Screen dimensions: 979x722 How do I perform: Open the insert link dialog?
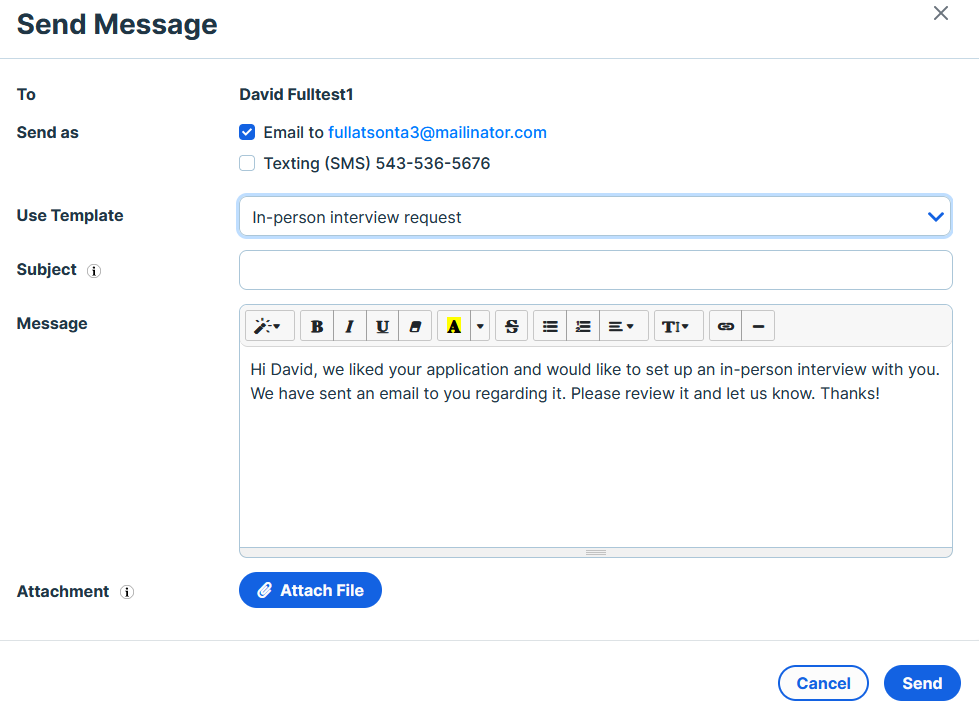(726, 326)
